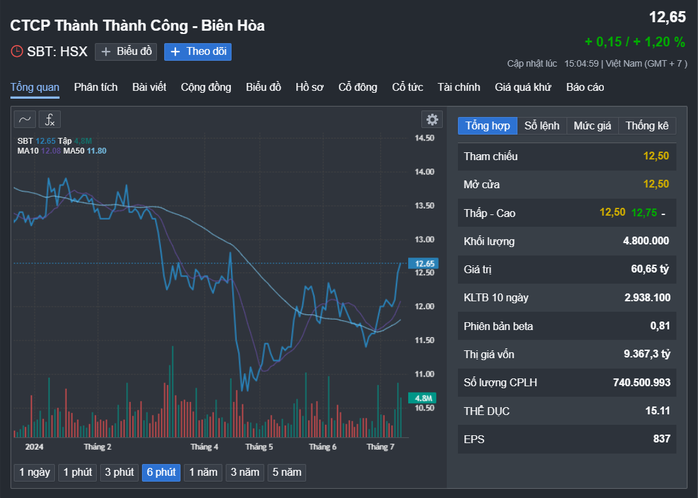Click the 12.65 current price axis label
698x498 pixels.
pyautogui.click(x=423, y=263)
